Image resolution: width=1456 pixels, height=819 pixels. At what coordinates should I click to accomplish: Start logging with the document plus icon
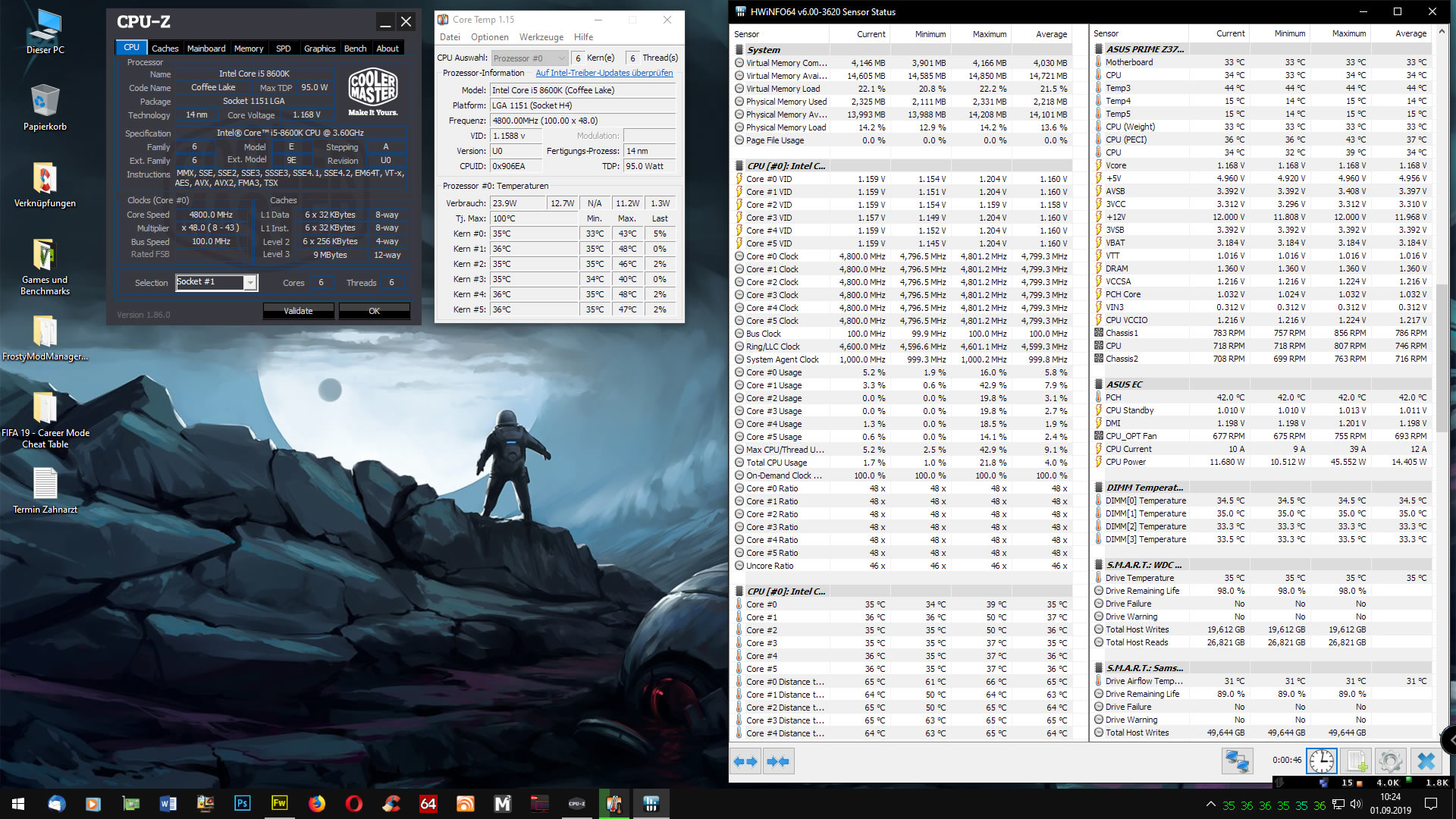click(1356, 761)
